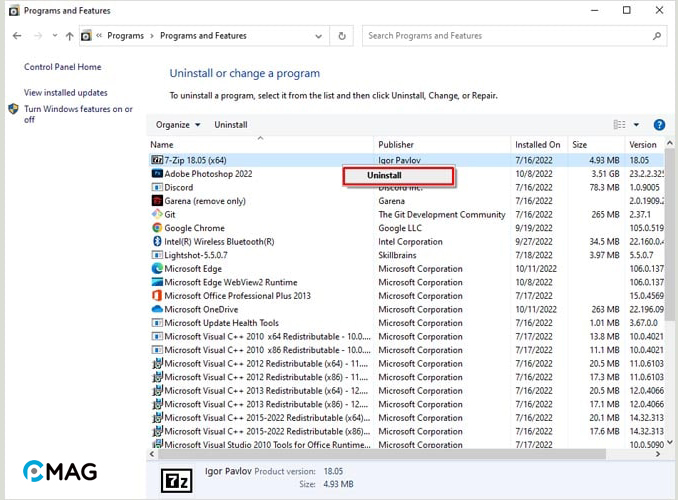Click Microsoft Edge WebView2 Runtime icon

[157, 282]
